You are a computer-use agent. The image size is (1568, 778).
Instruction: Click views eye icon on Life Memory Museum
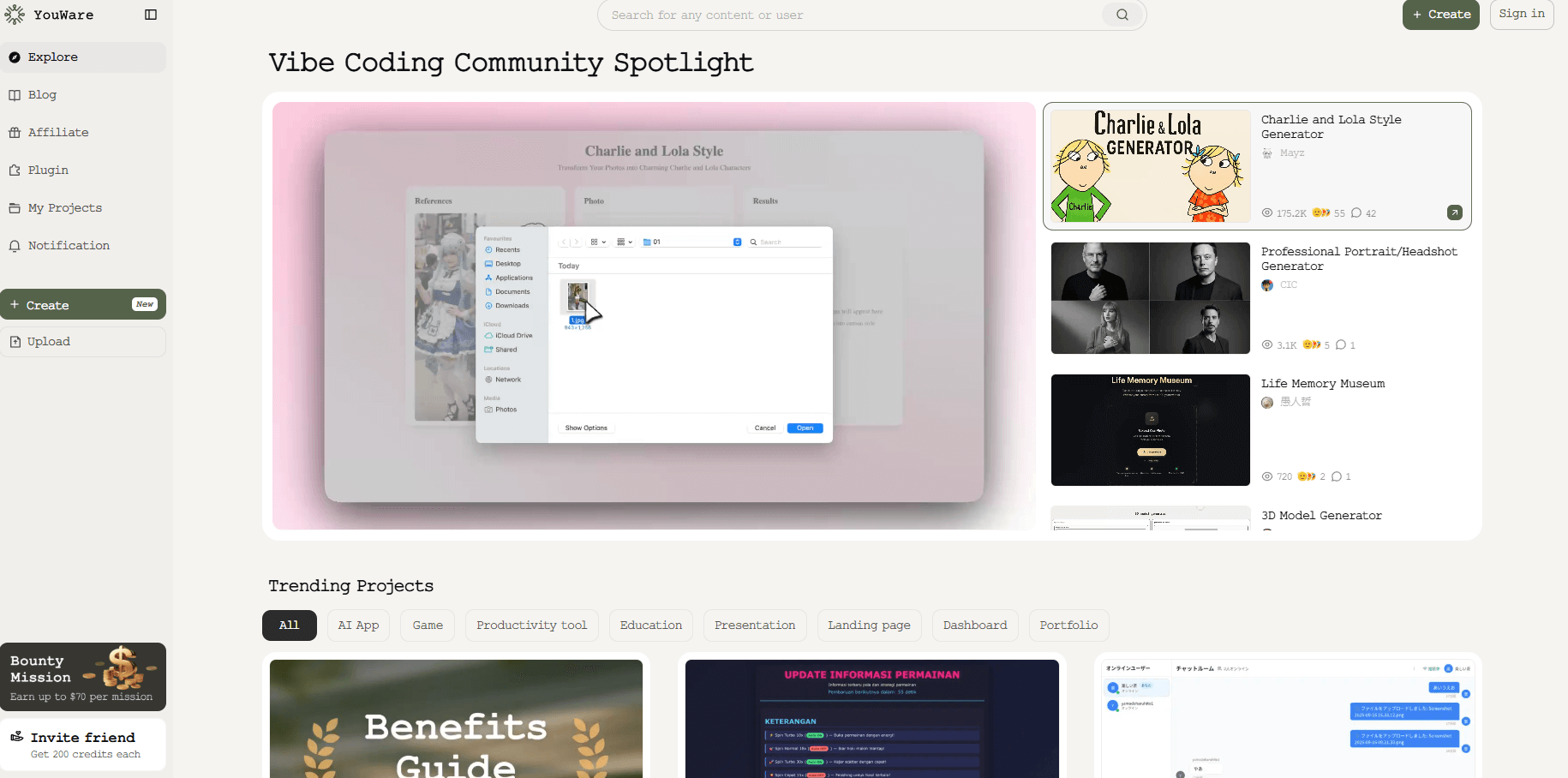tap(1267, 476)
